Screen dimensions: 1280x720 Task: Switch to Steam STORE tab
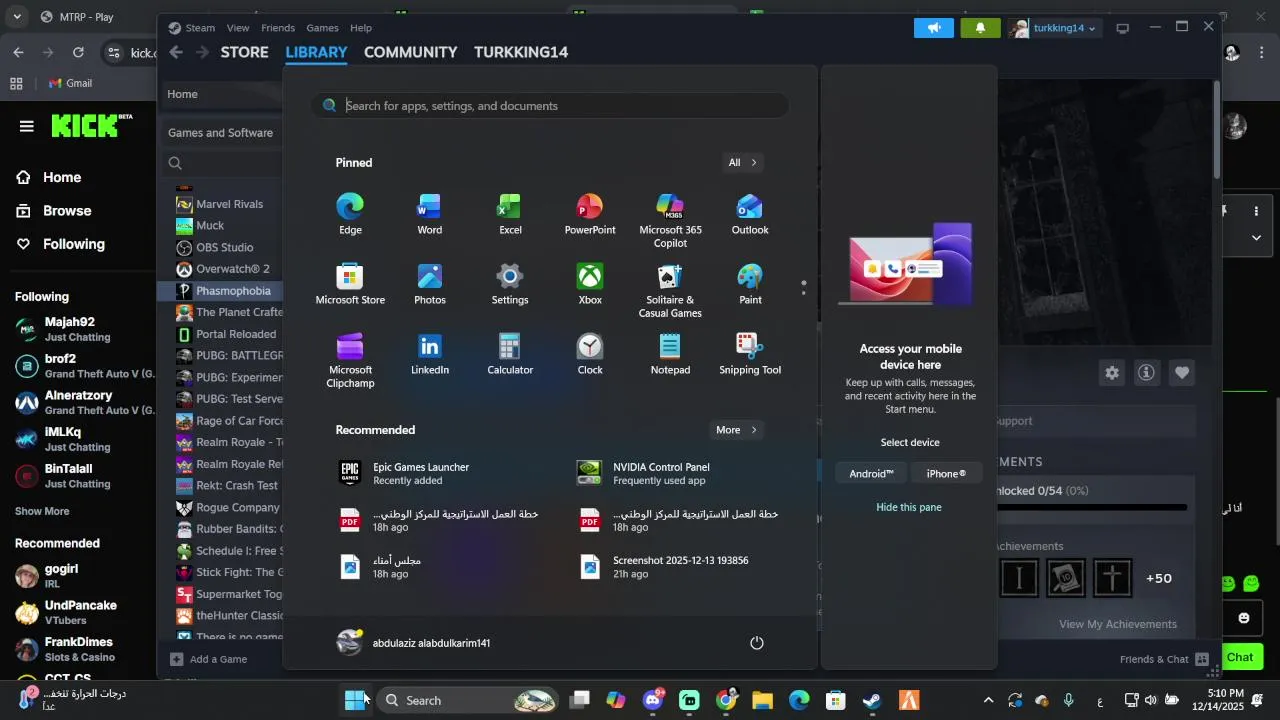[x=244, y=52]
